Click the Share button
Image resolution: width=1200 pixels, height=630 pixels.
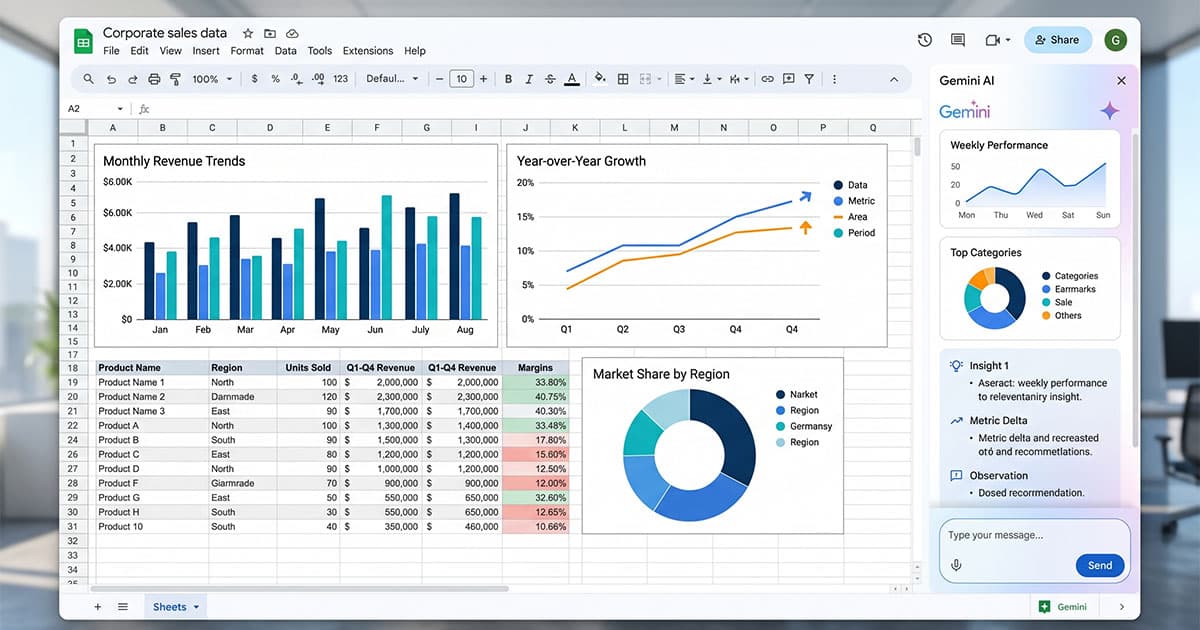tap(1057, 40)
